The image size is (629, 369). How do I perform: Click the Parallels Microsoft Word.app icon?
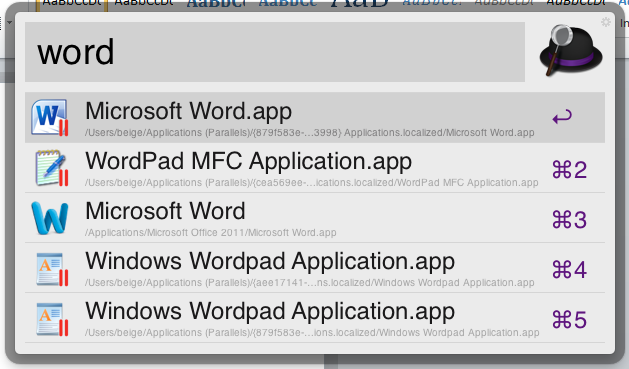pos(50,118)
